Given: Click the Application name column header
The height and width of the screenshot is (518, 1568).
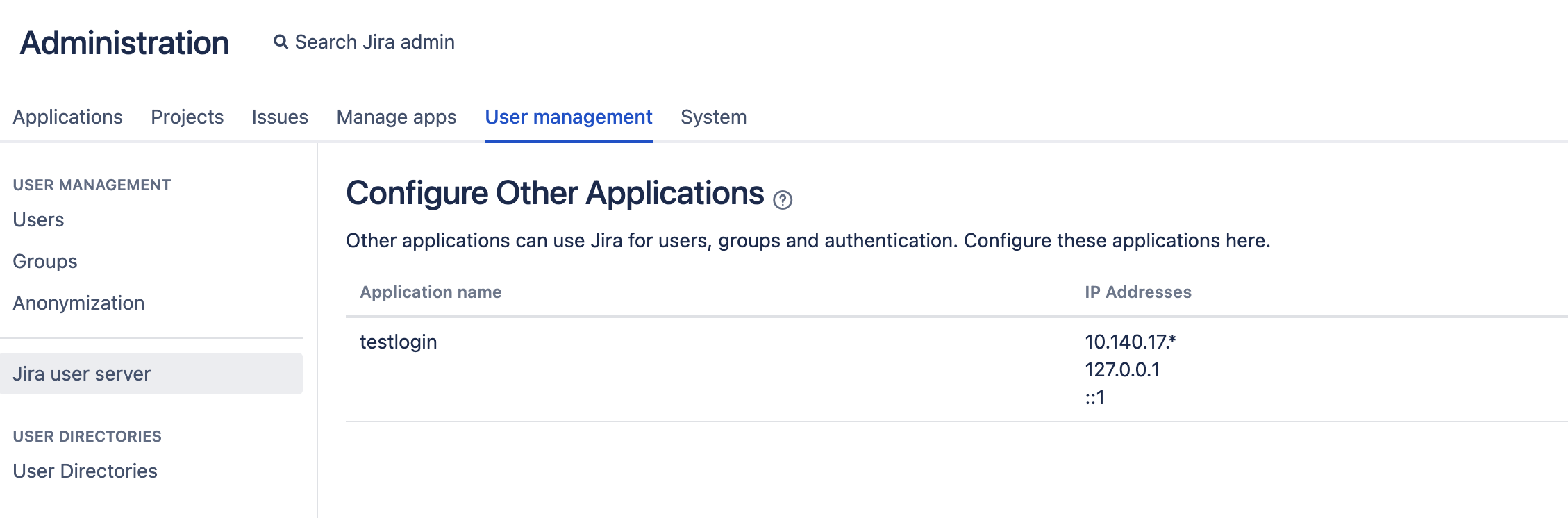Looking at the screenshot, I should pyautogui.click(x=431, y=292).
